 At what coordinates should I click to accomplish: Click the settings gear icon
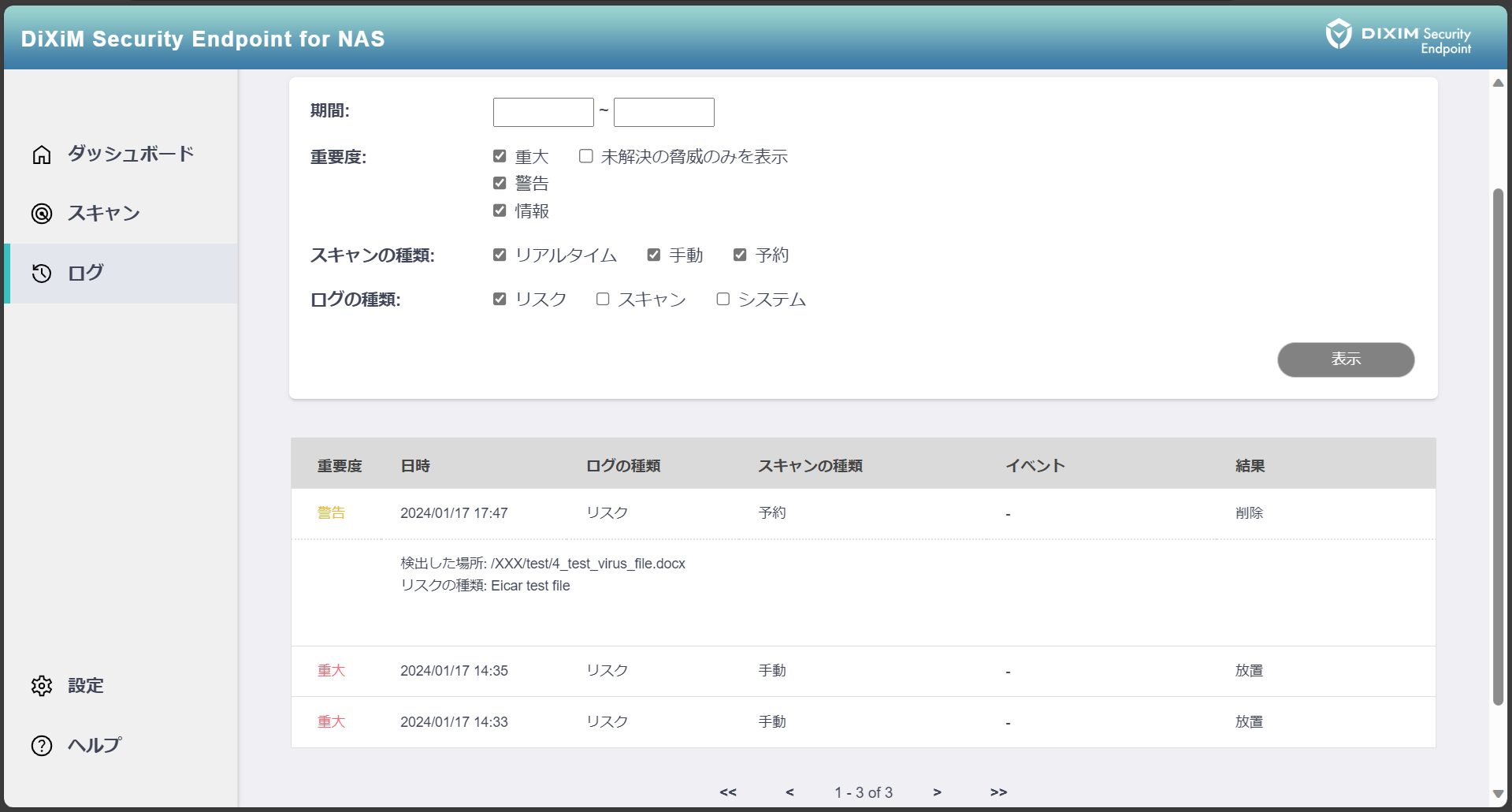42,686
